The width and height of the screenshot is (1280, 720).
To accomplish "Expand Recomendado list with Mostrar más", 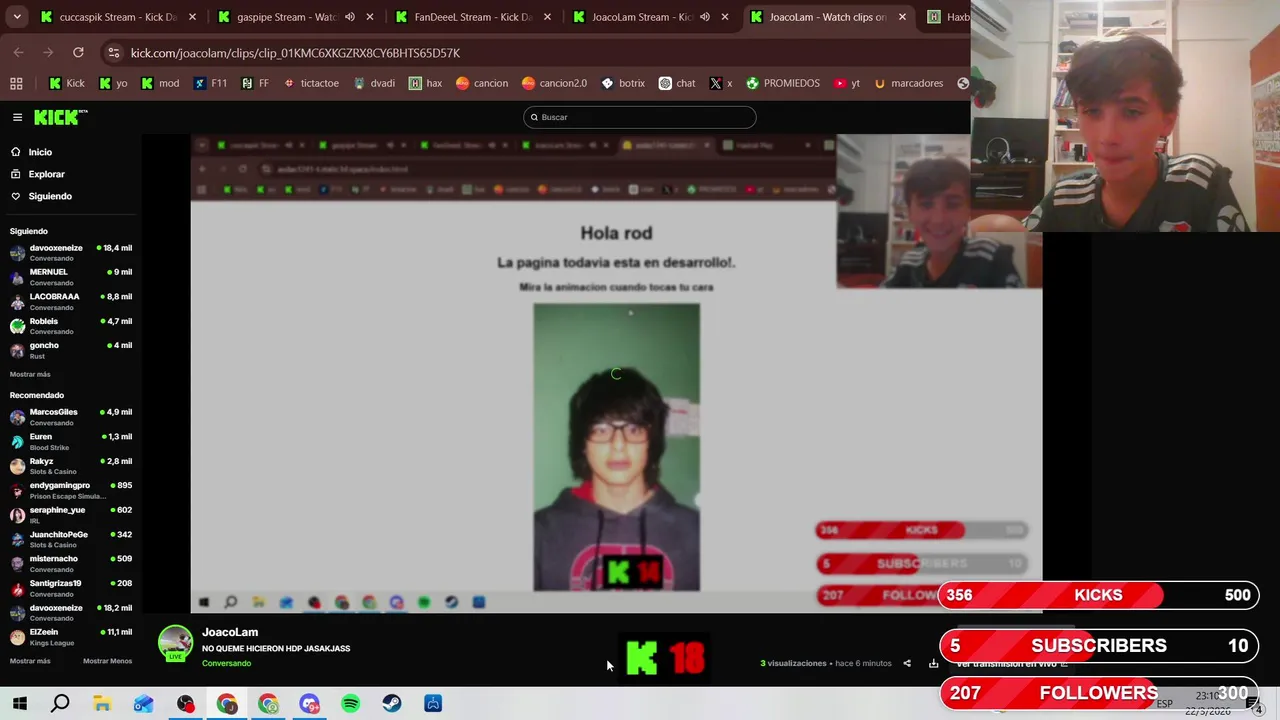I will 30,661.
